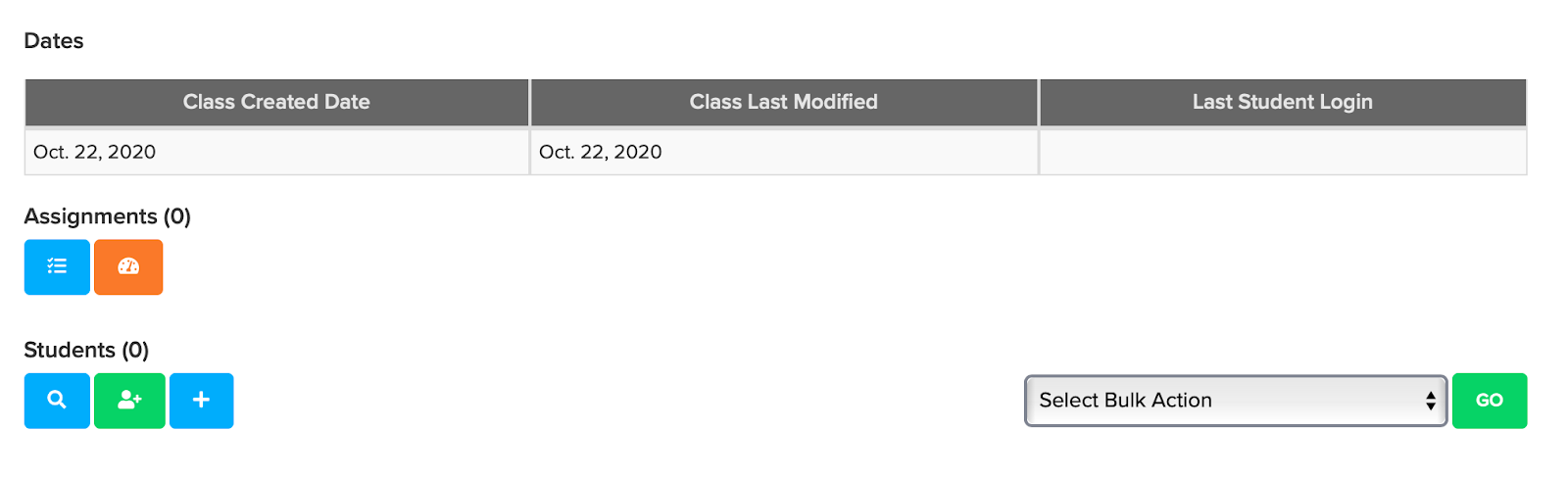Click the orange dashboard gauge icon
The width and height of the screenshot is (1568, 477).
pyautogui.click(x=128, y=266)
